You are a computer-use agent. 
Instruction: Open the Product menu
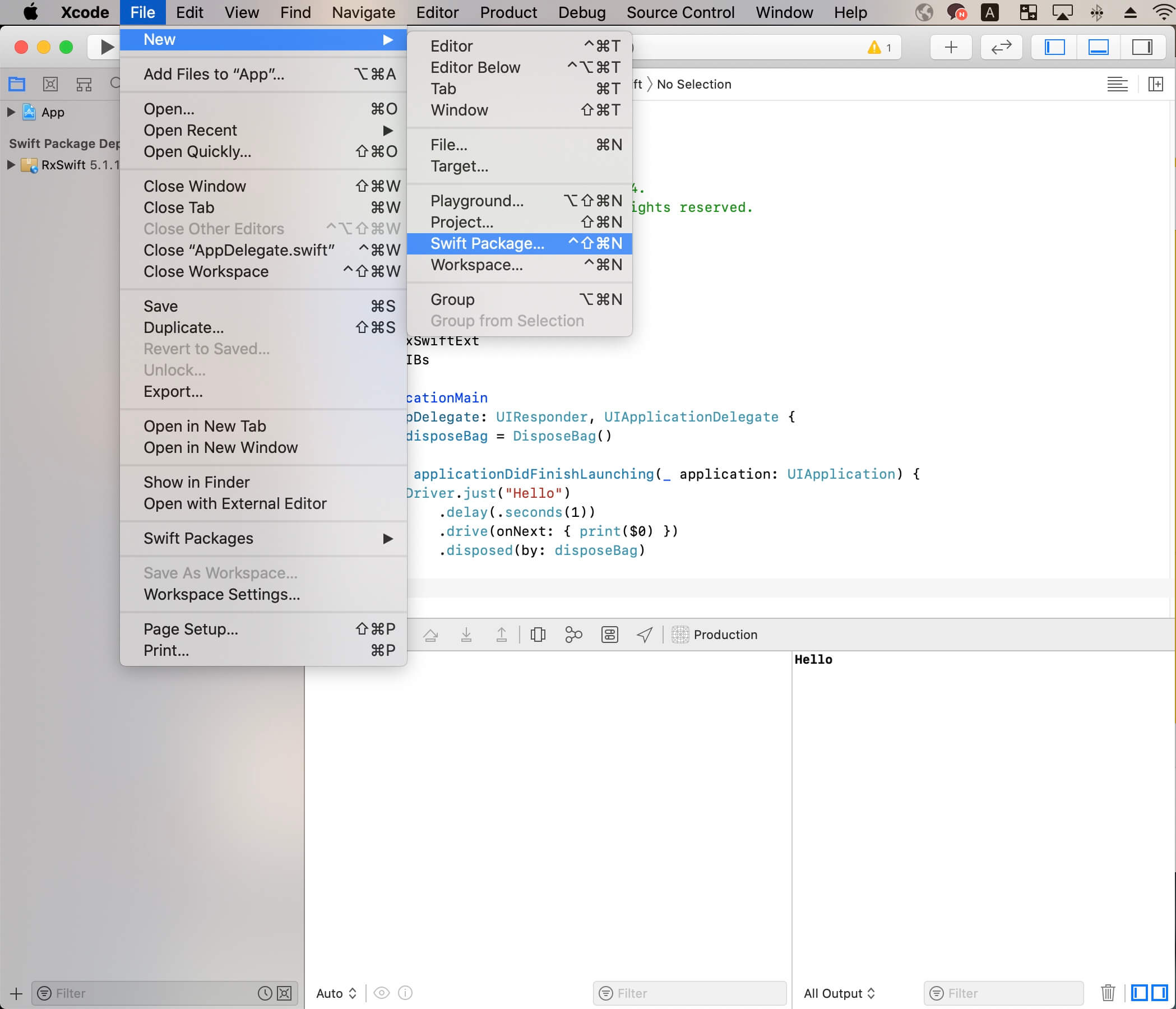pos(508,12)
